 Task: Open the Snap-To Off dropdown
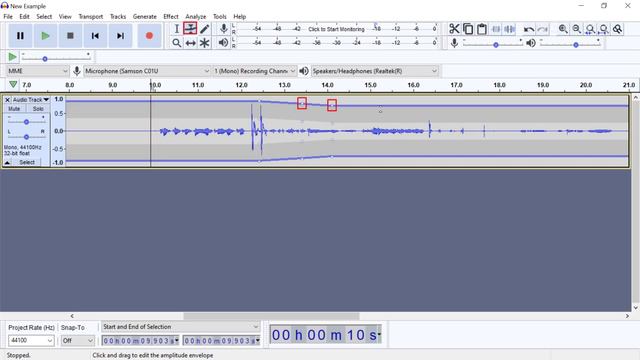78,340
